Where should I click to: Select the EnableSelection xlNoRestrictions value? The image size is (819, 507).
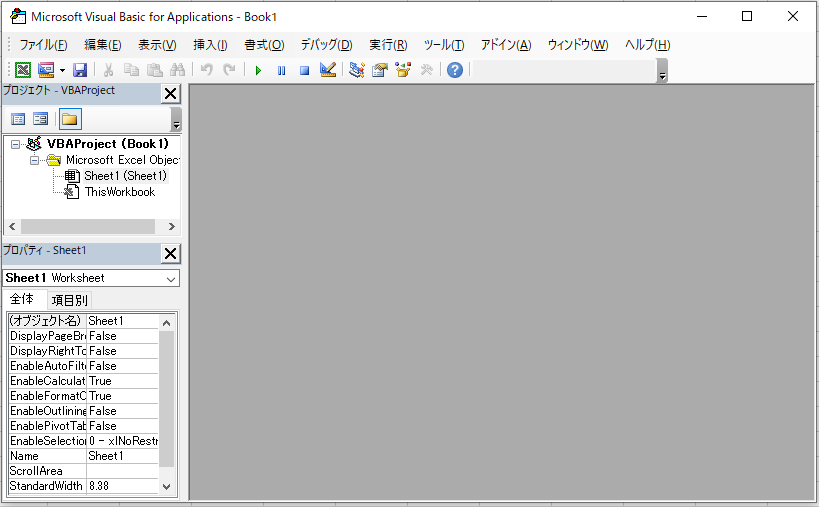[122, 441]
